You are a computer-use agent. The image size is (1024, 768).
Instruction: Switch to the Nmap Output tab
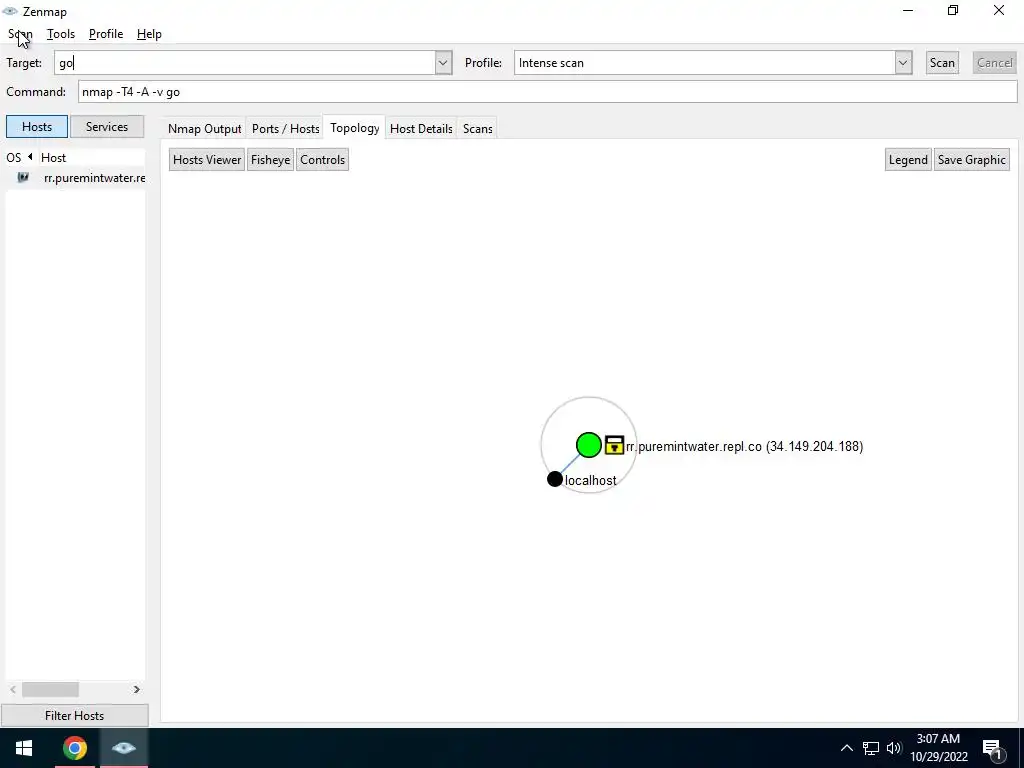[x=204, y=129]
